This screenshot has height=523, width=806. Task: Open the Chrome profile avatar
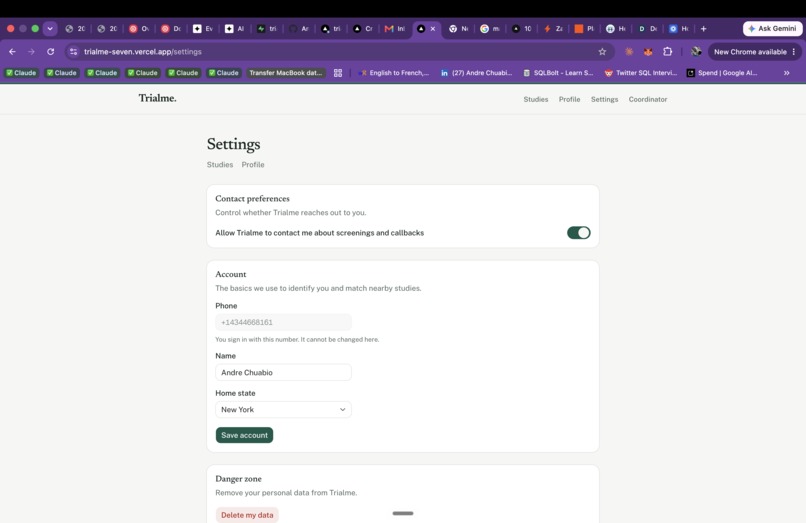click(x=696, y=51)
